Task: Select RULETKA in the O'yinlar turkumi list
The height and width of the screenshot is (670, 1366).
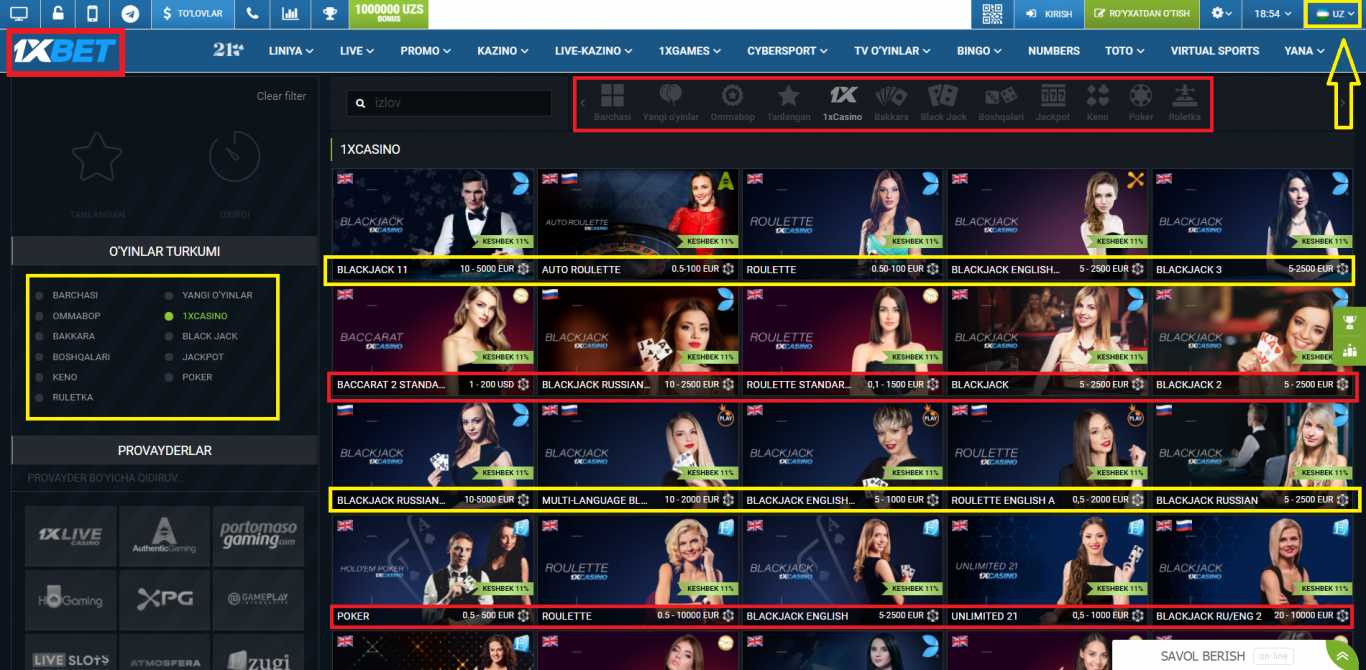Action: [72, 398]
